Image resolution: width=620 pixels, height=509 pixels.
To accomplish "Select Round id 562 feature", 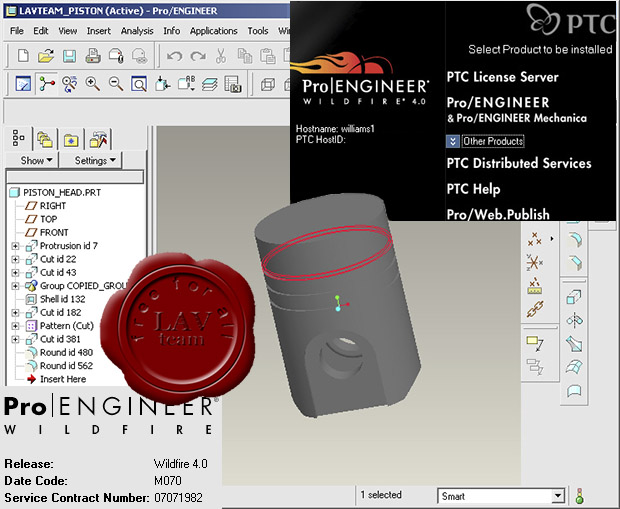I will [x=66, y=366].
